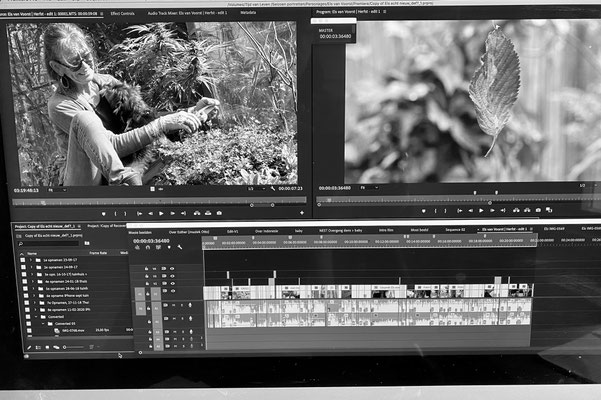Click Mark In in the Source monitor
The height and width of the screenshot is (400, 601).
(x=115, y=213)
